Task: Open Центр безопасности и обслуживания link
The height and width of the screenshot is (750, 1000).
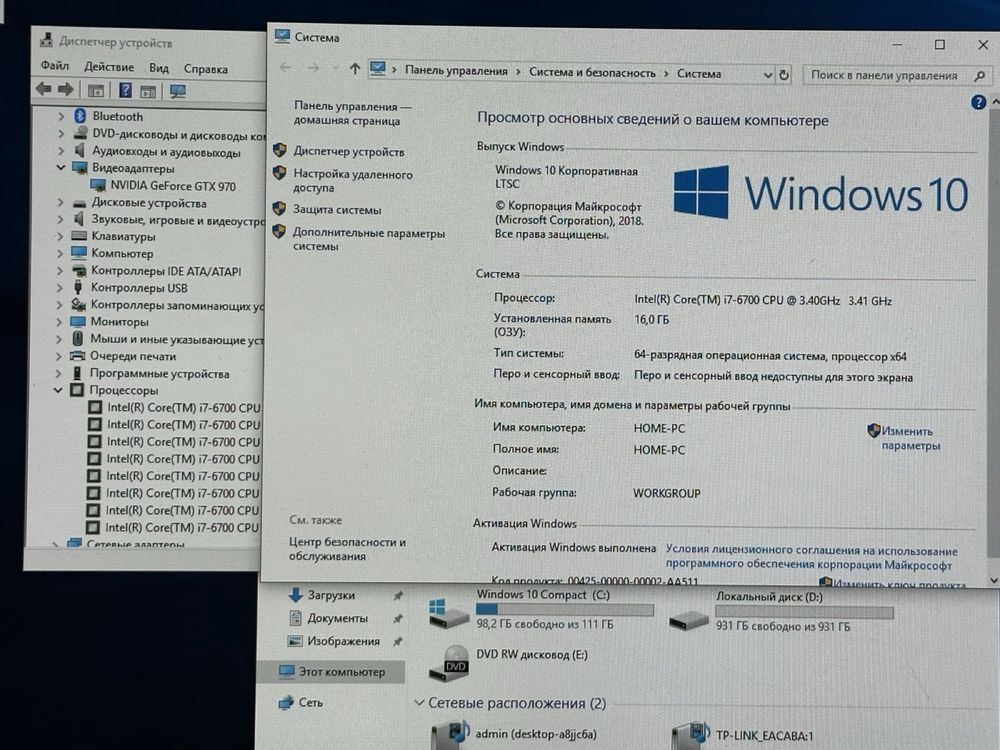Action: [347, 548]
